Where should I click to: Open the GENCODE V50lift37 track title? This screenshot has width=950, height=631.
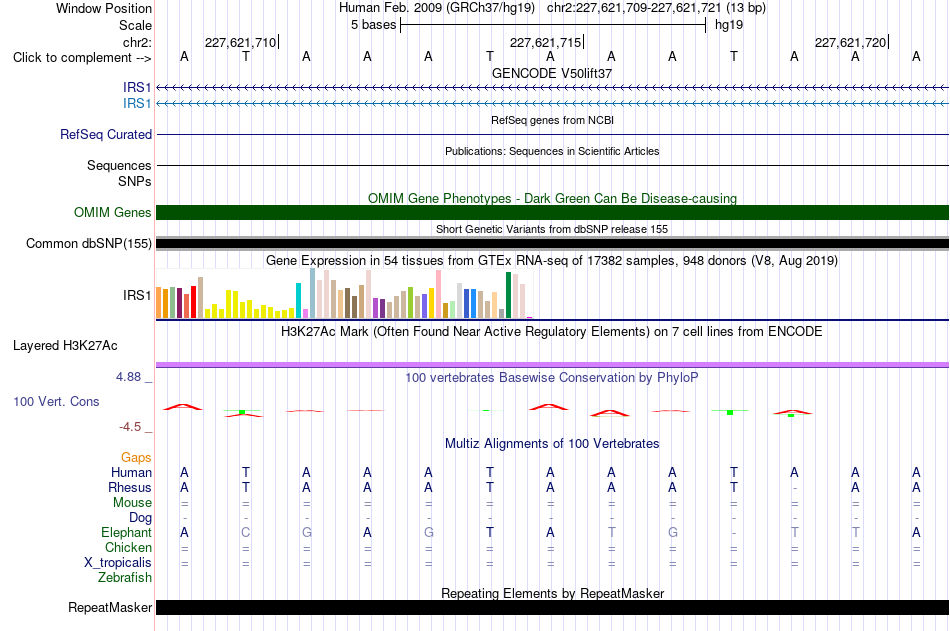[552, 73]
